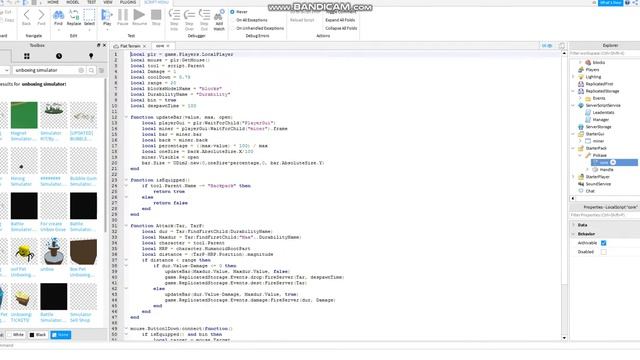
Task: Click the Back navigation arrow
Action: coord(27,18)
